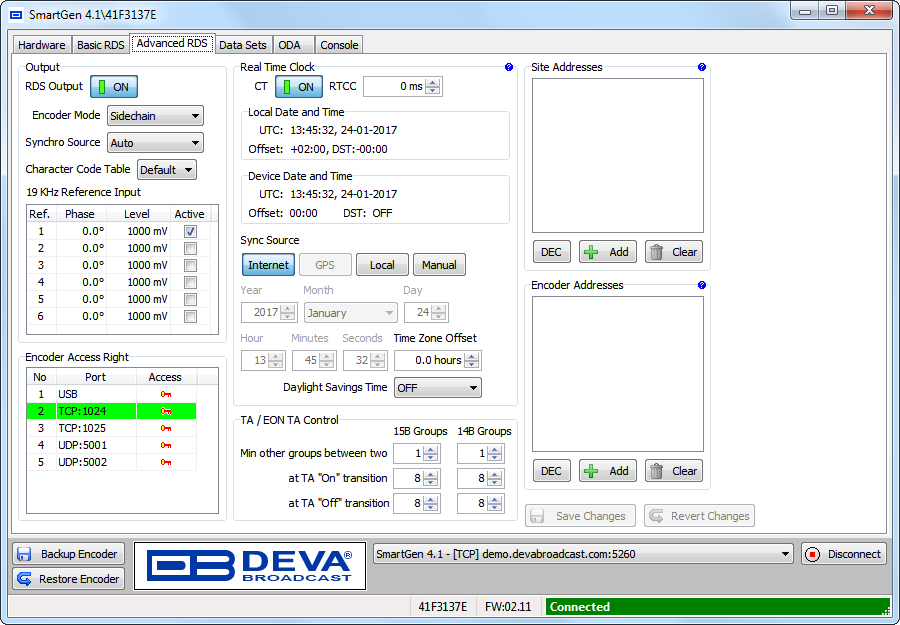Check Active box for reference 6
The image size is (900, 625).
[x=190, y=316]
